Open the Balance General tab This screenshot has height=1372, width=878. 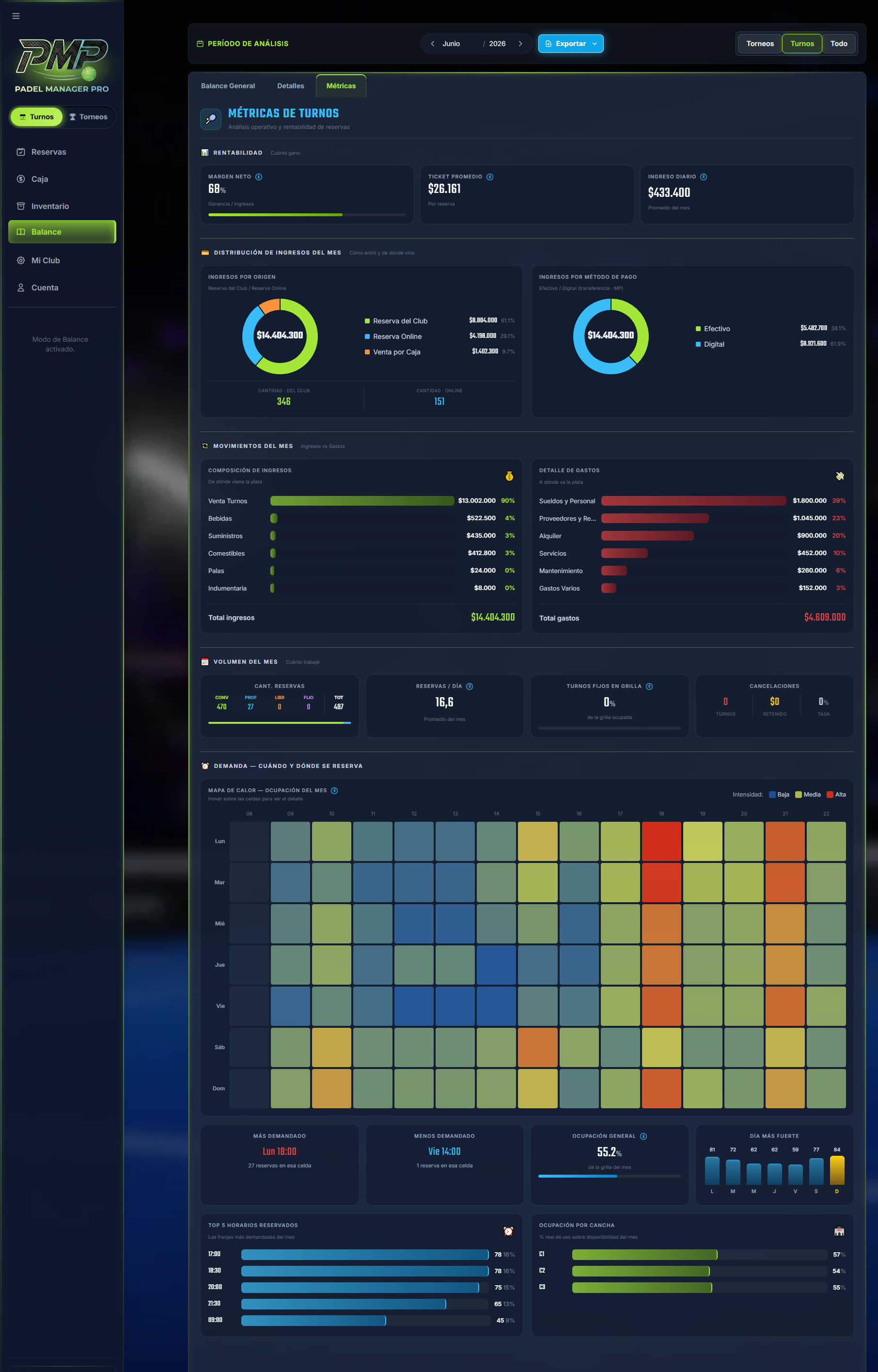pyautogui.click(x=228, y=86)
